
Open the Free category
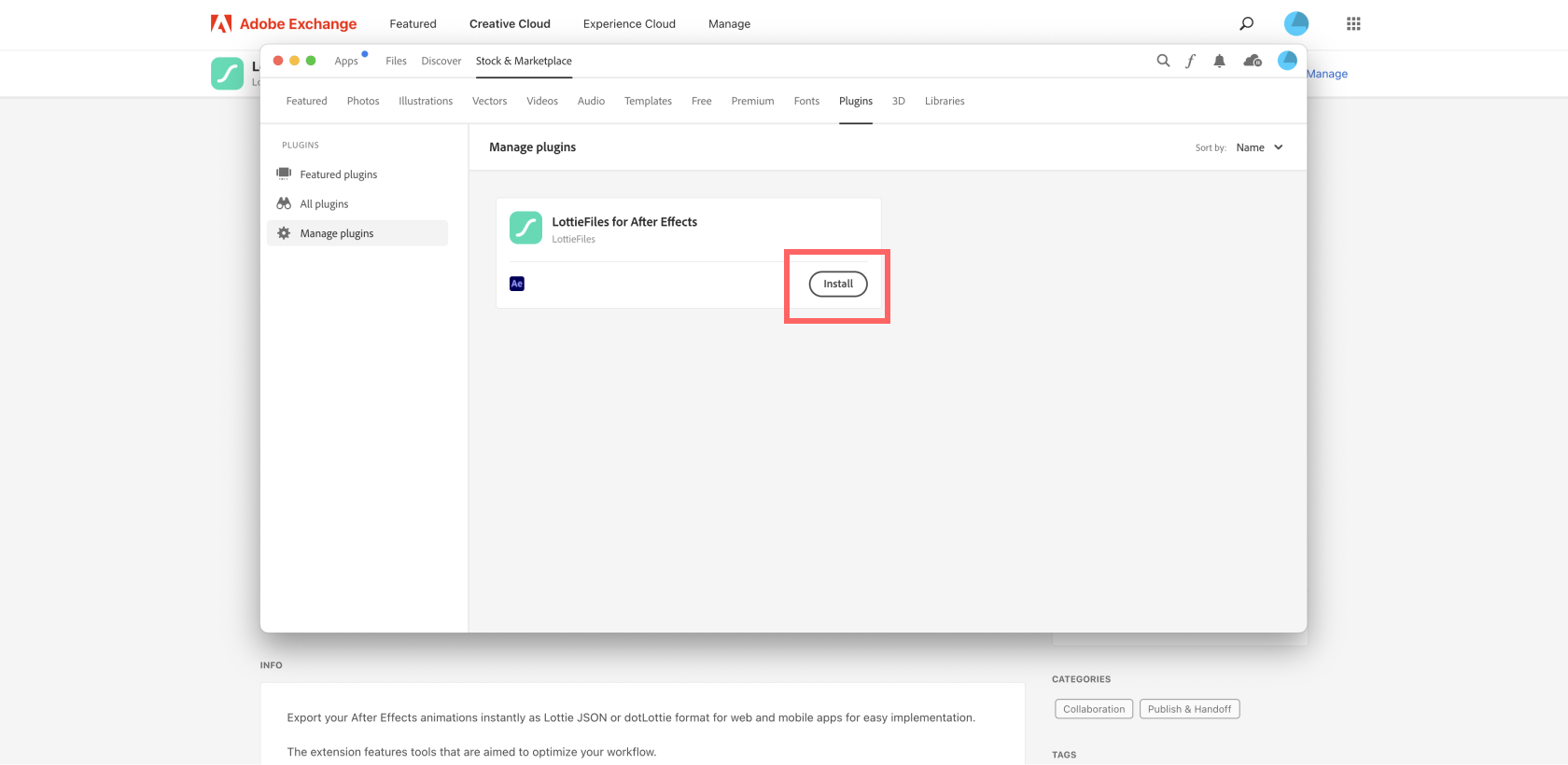[702, 101]
